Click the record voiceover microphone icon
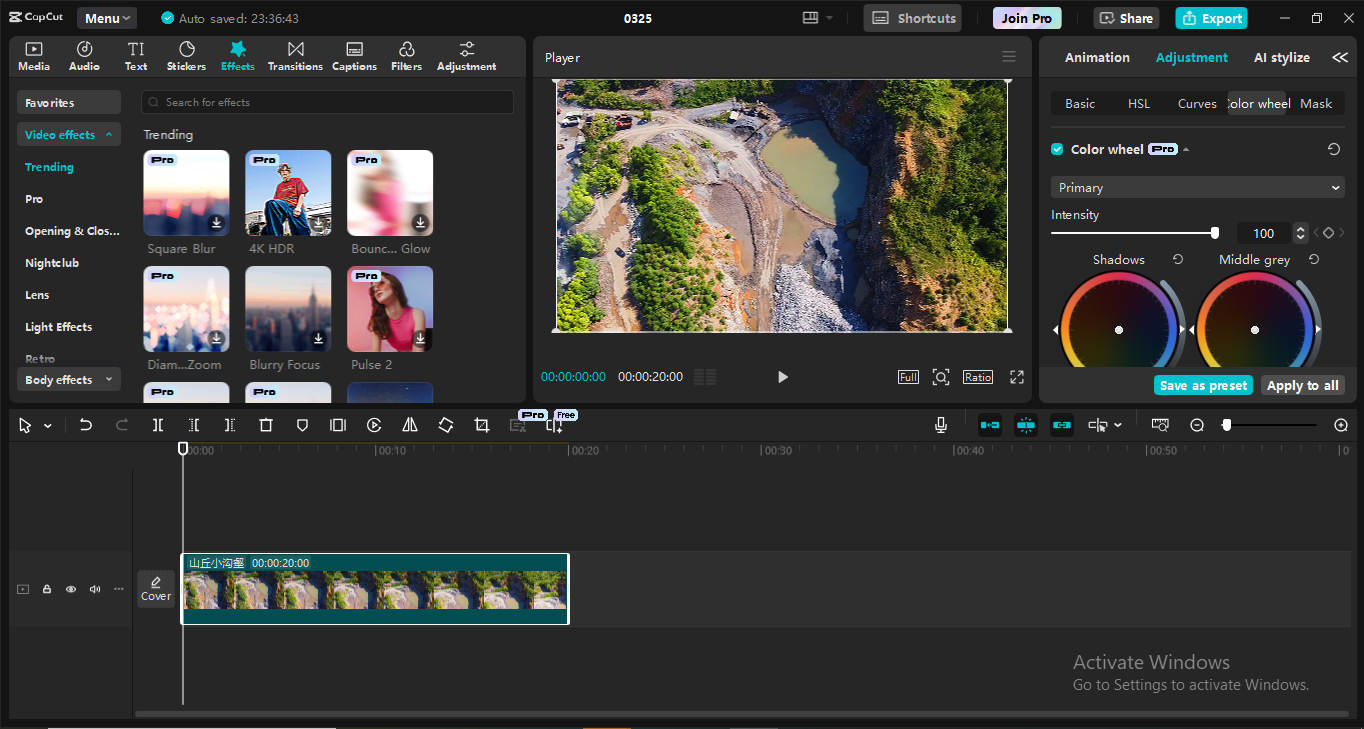Image resolution: width=1364 pixels, height=729 pixels. point(941,425)
